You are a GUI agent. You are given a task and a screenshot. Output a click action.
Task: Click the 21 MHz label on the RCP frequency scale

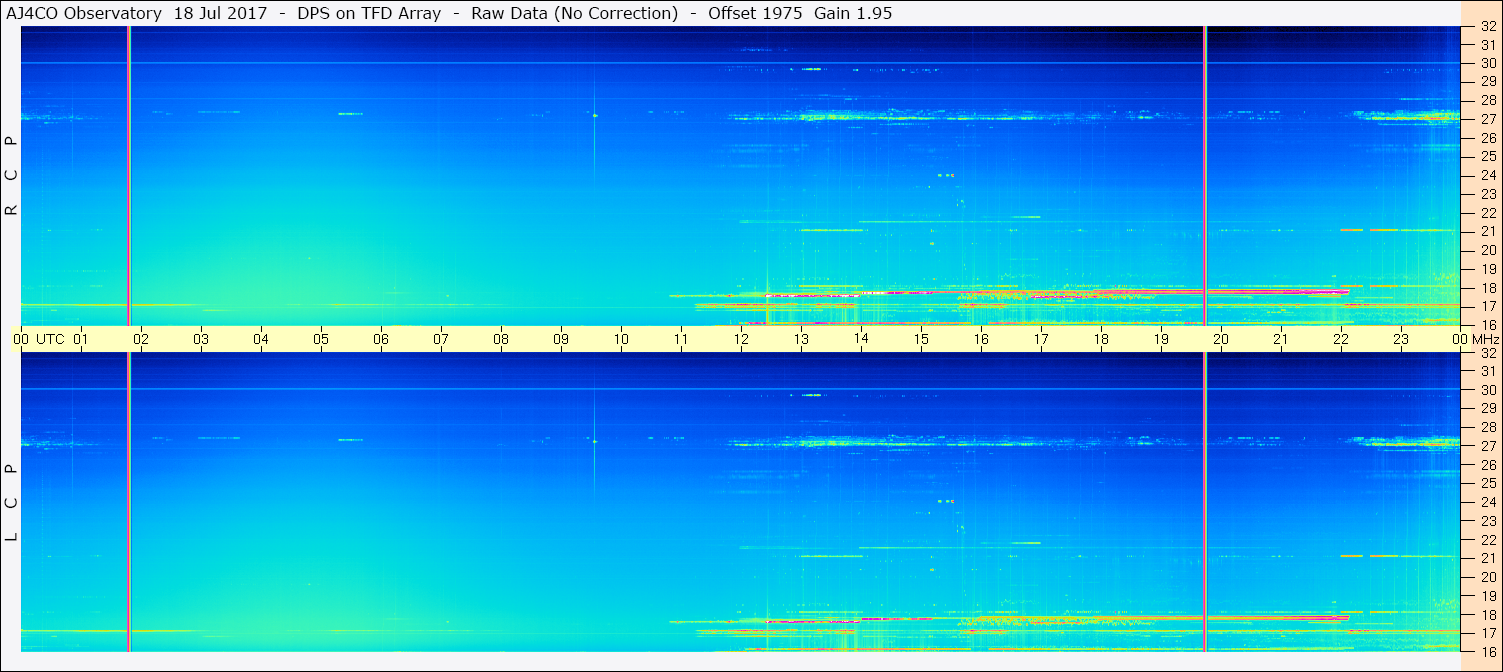coord(1488,231)
